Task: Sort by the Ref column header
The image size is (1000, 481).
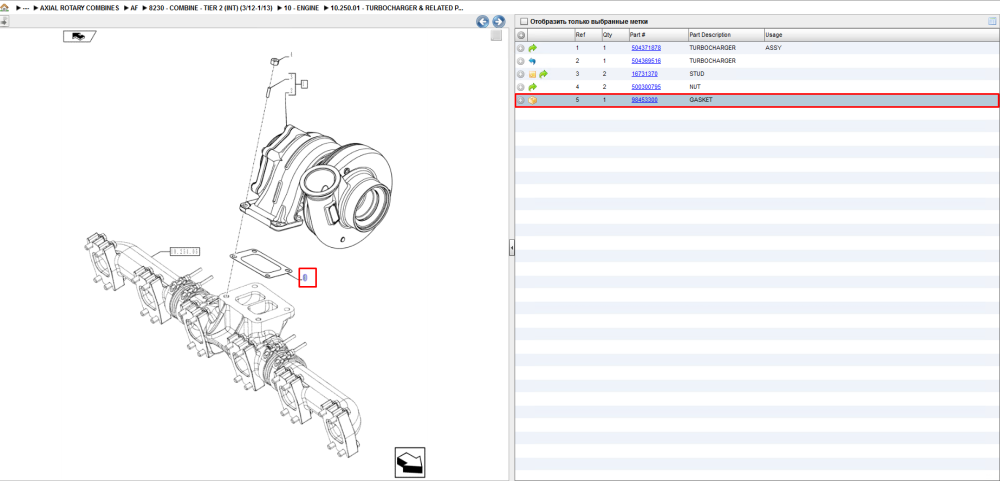Action: point(587,35)
